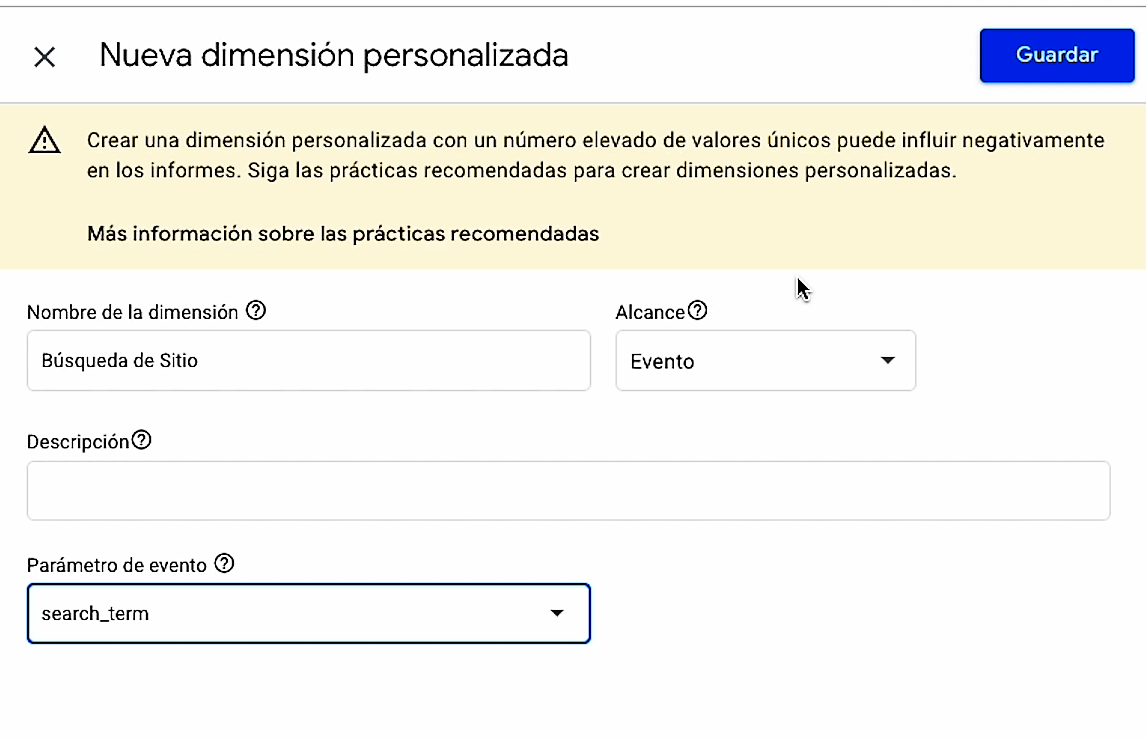
Task: Click help icon beside 'Nombre de la dimensión'
Action: 256,311
